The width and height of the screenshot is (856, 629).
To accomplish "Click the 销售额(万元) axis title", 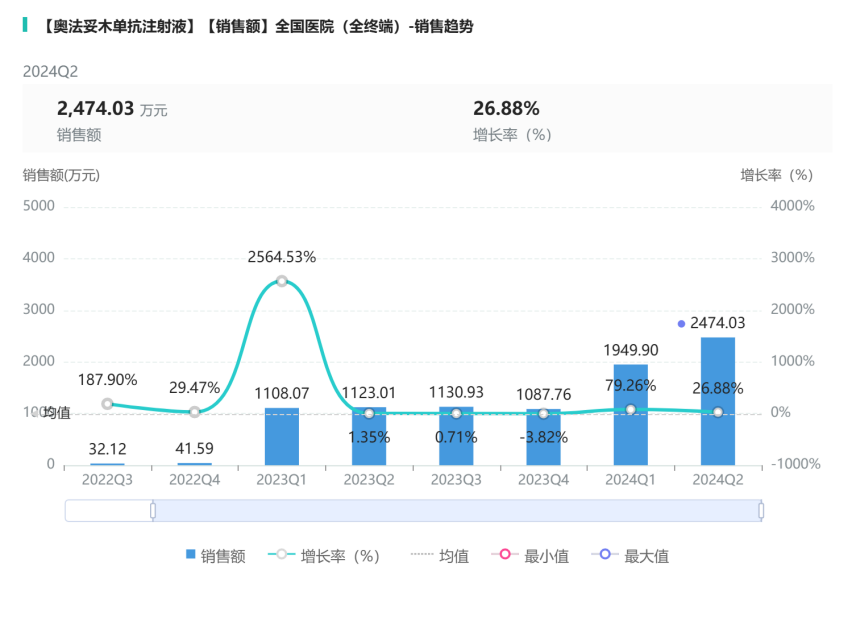I will coord(61,175).
